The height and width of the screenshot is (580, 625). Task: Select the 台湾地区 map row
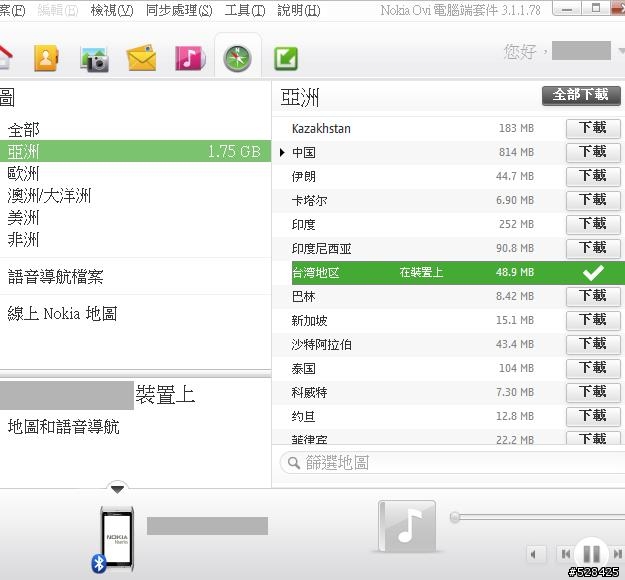point(458,273)
